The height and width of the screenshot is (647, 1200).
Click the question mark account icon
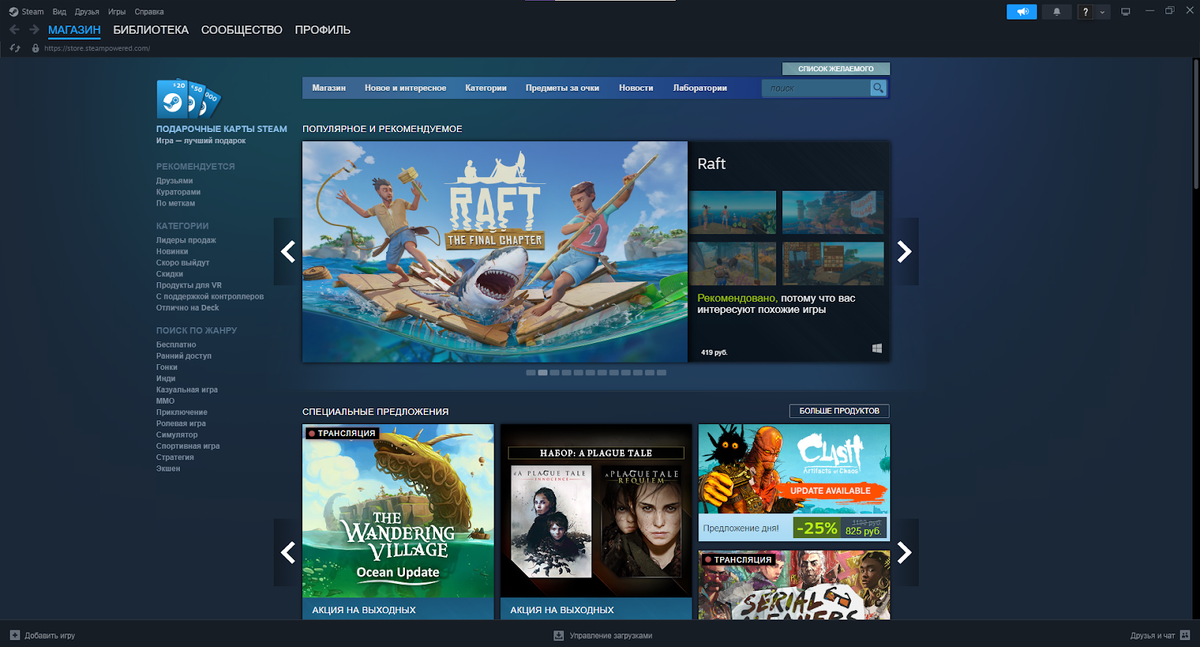(x=1086, y=12)
